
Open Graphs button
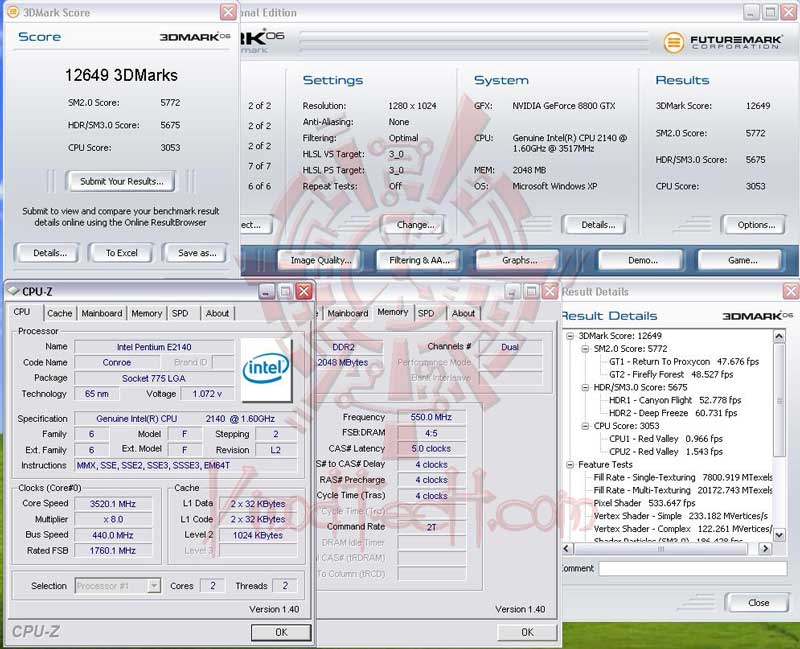point(519,260)
